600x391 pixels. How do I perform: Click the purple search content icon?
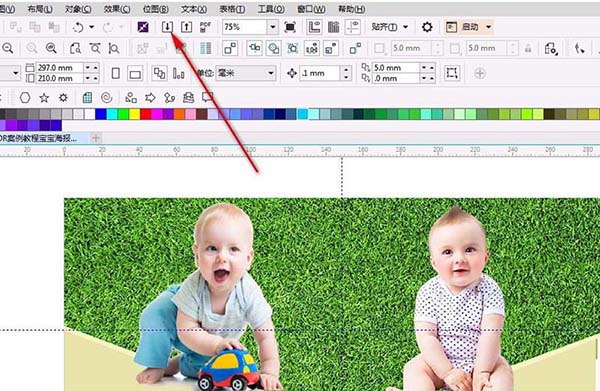(143, 27)
